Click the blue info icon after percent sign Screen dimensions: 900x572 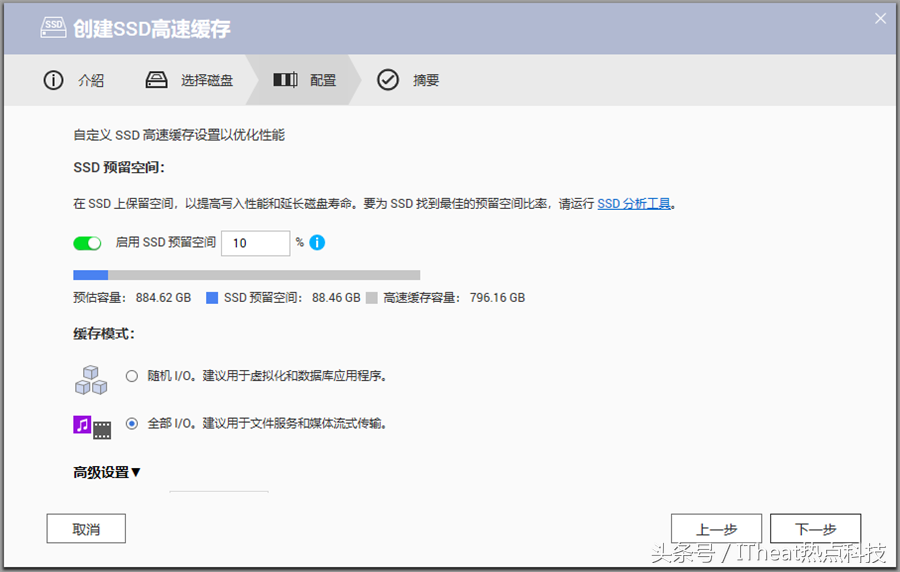coord(317,243)
